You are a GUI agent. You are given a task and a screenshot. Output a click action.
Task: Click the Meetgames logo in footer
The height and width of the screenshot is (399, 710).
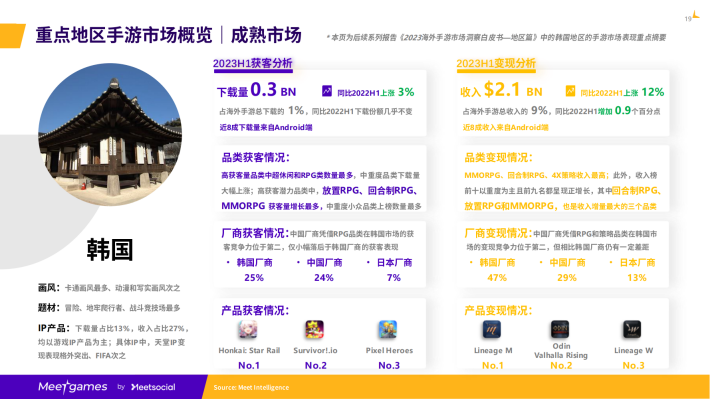pyautogui.click(x=73, y=387)
